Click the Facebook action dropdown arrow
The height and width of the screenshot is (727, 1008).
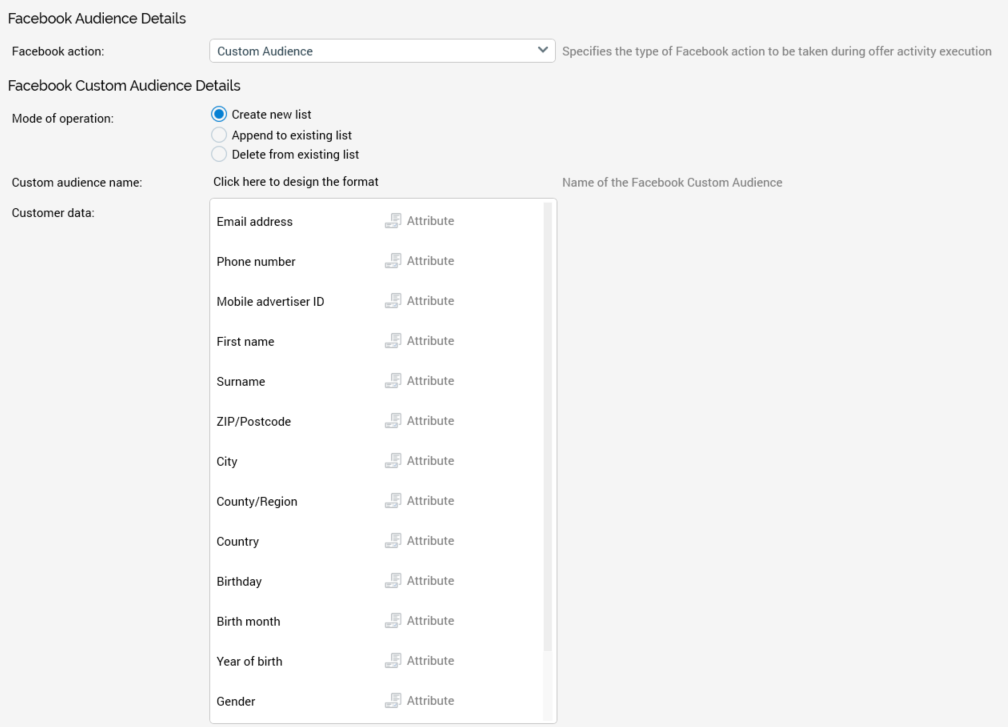pos(543,51)
